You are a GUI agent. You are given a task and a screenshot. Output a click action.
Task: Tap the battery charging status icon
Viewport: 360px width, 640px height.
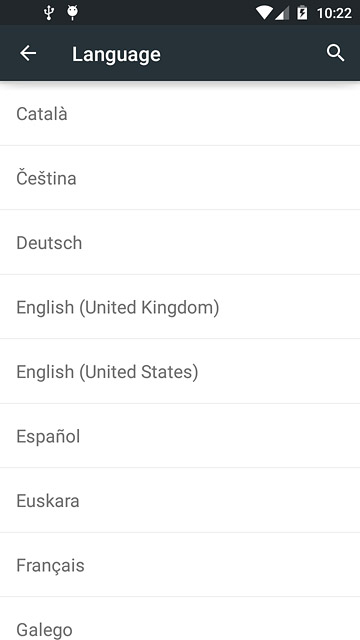point(302,13)
